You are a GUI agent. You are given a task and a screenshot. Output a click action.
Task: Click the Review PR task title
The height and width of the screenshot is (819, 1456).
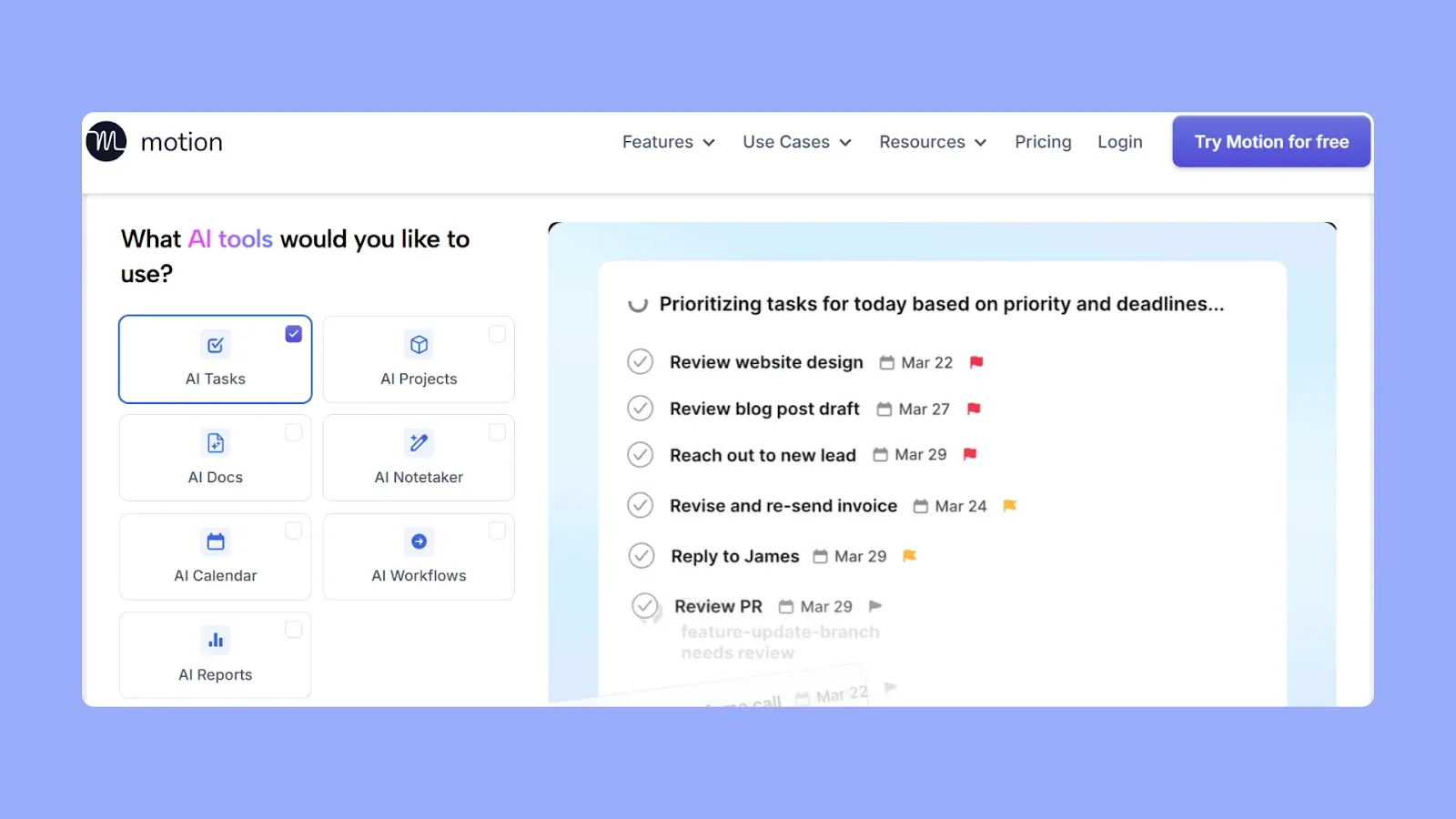point(718,606)
